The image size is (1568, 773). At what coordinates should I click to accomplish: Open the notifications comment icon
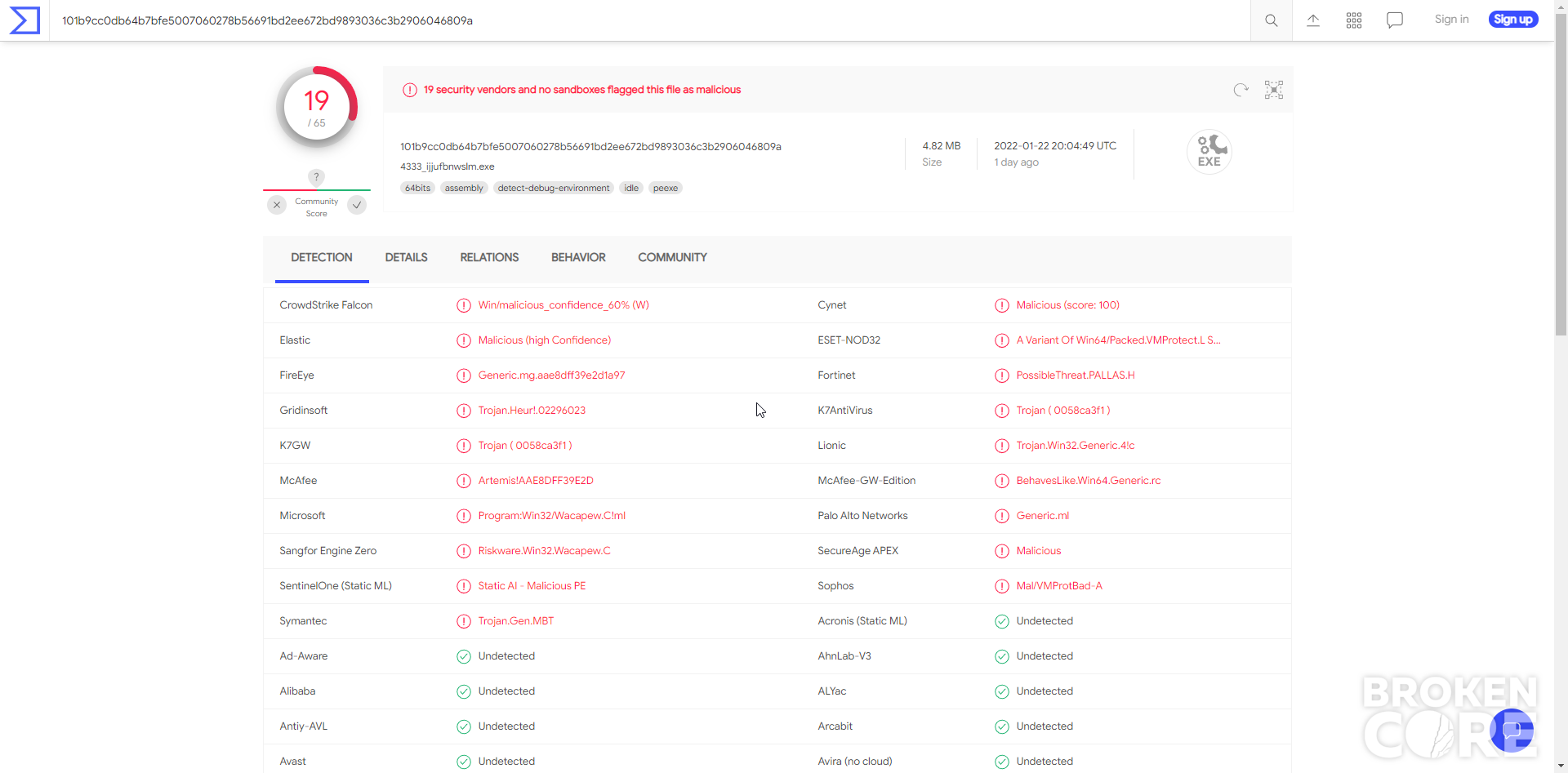1395,20
